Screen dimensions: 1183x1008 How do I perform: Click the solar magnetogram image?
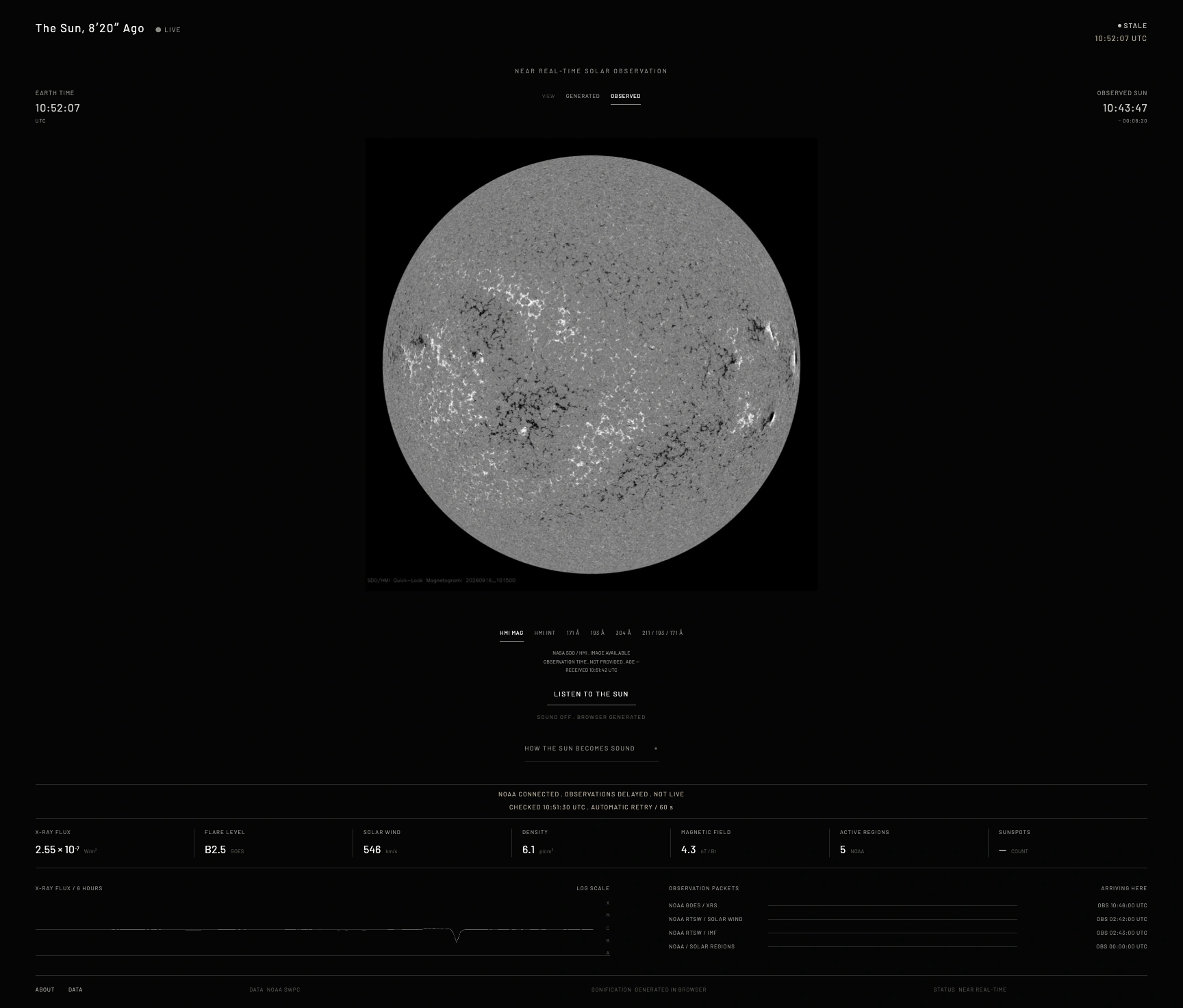[x=591, y=365]
